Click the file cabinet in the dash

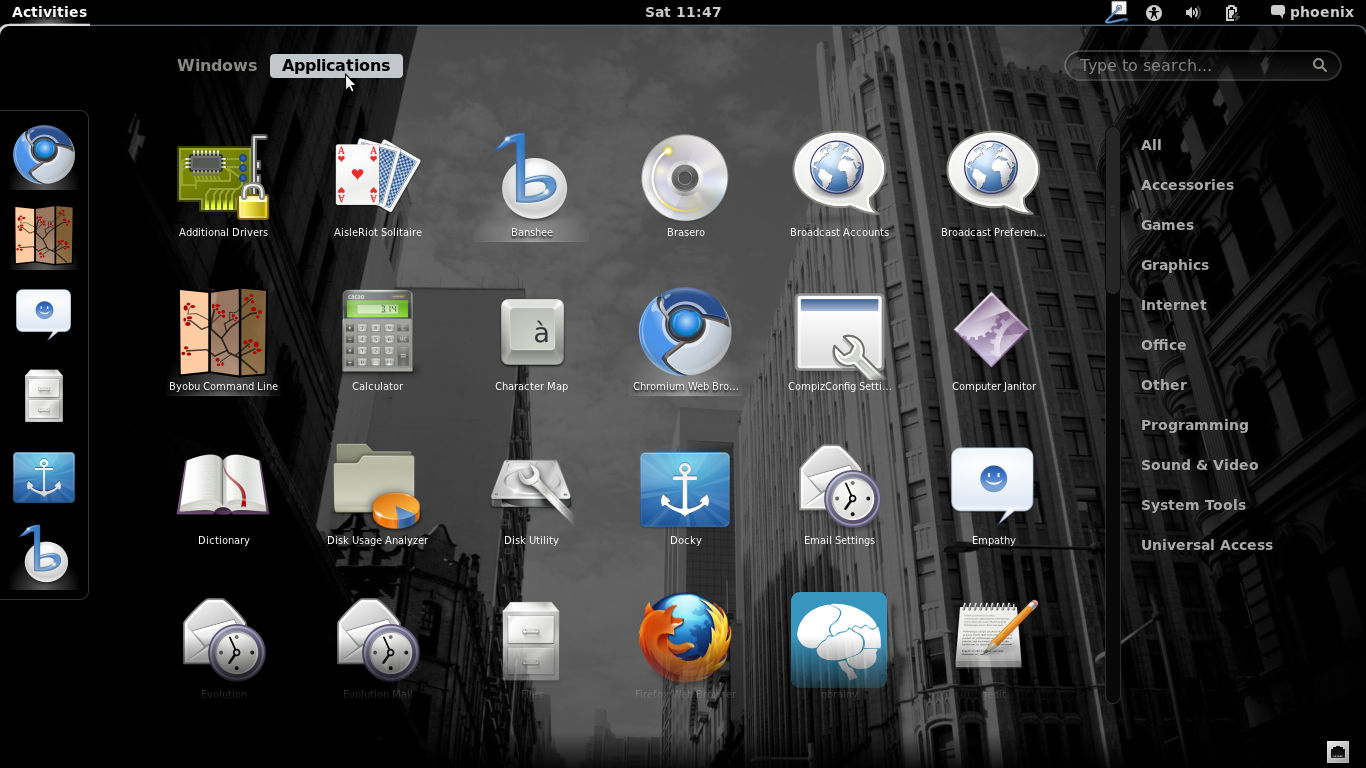click(x=44, y=396)
